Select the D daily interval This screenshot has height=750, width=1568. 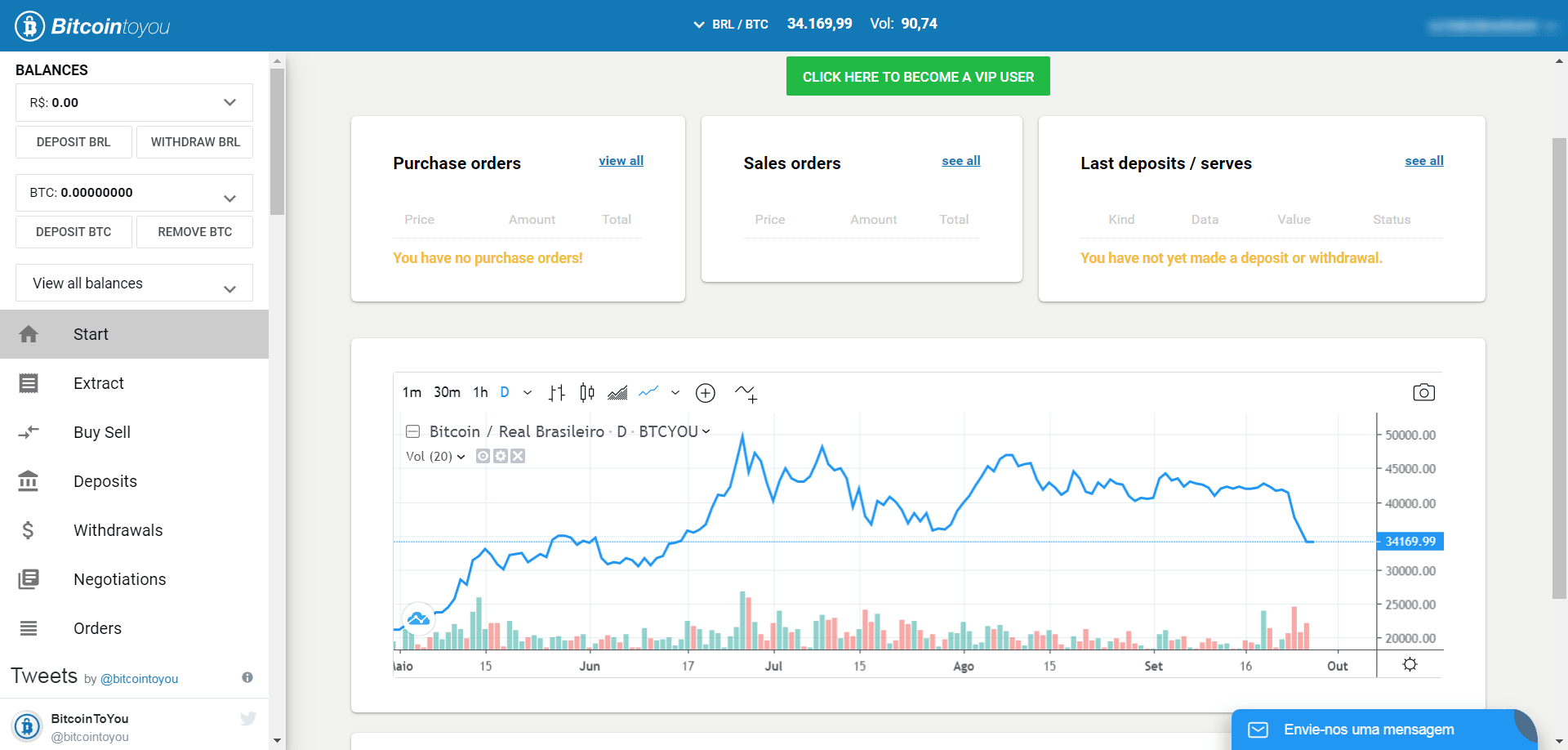505,392
